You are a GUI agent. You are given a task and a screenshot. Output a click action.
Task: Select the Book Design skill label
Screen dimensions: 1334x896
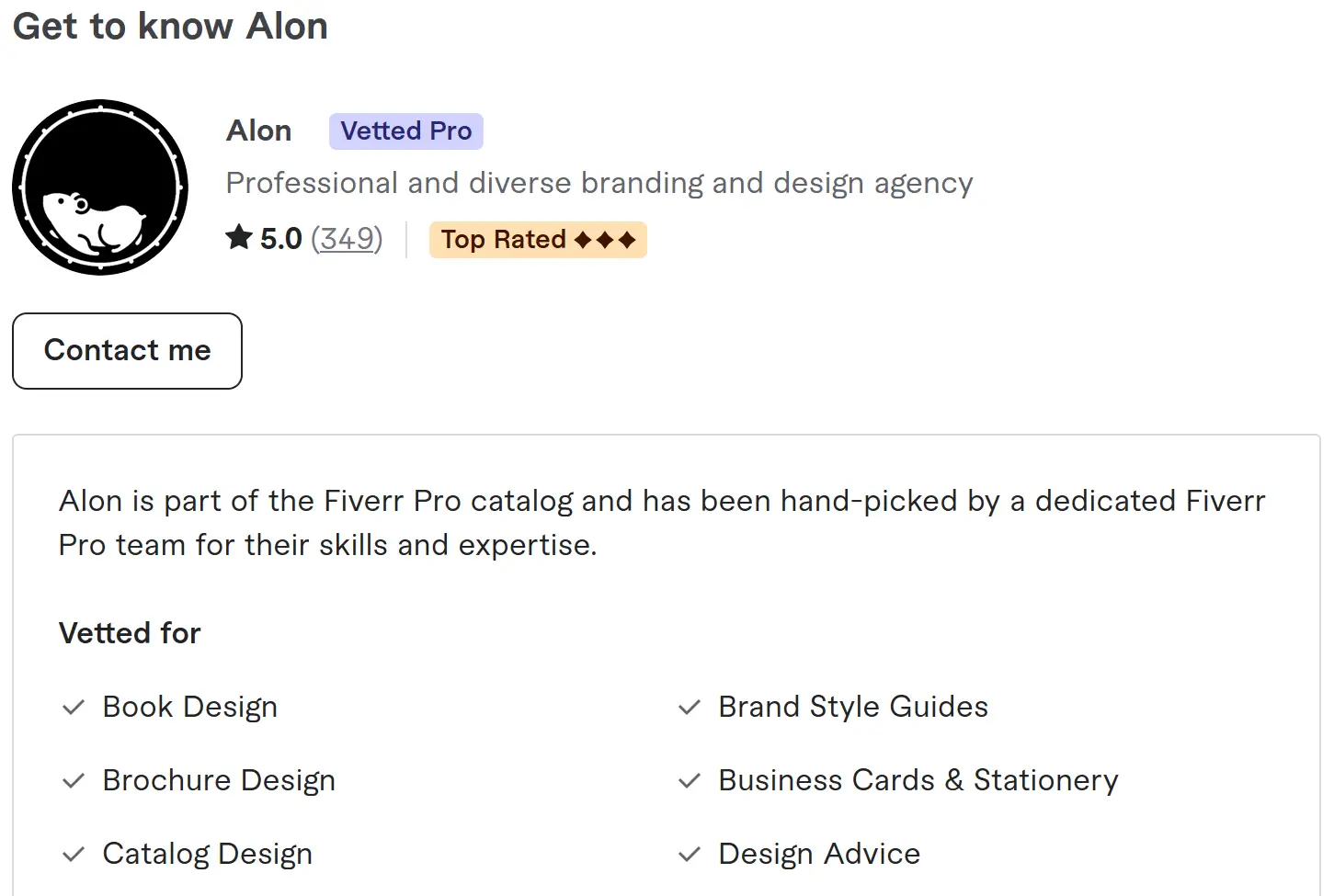[x=190, y=707]
